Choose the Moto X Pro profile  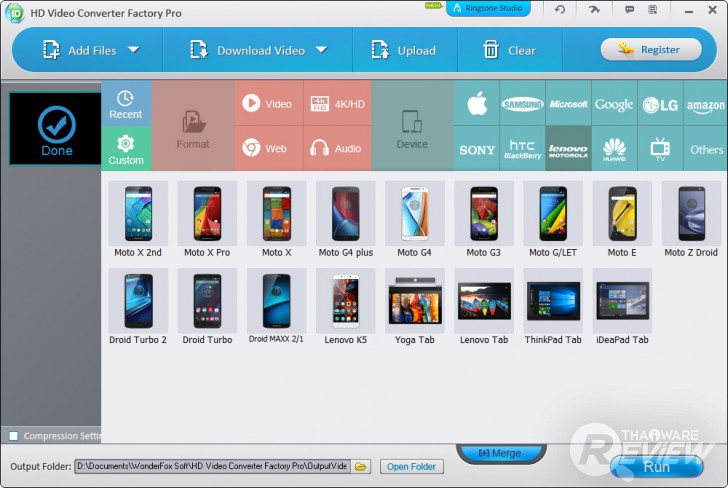click(207, 220)
